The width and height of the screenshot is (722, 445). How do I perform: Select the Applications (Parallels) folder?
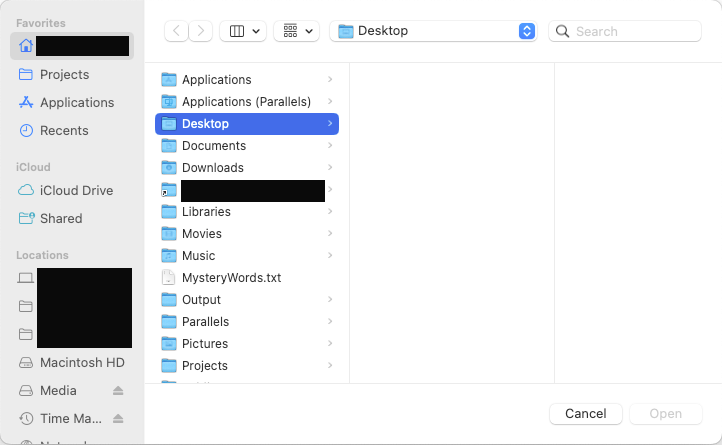pos(246,101)
